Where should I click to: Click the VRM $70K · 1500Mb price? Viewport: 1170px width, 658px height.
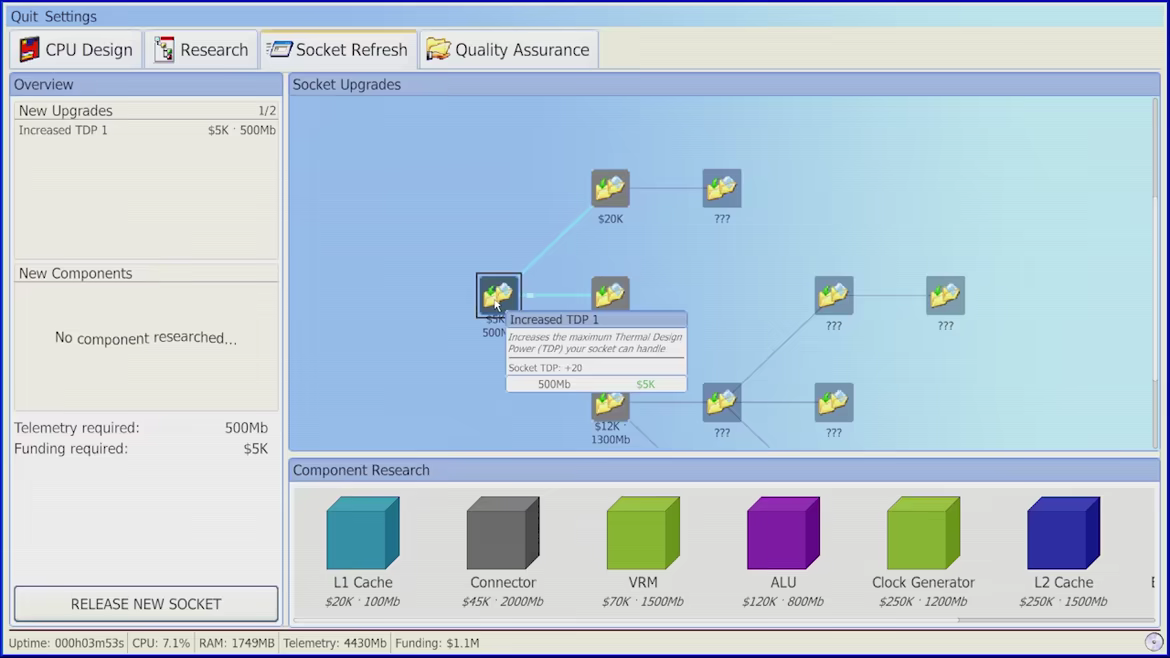643,601
